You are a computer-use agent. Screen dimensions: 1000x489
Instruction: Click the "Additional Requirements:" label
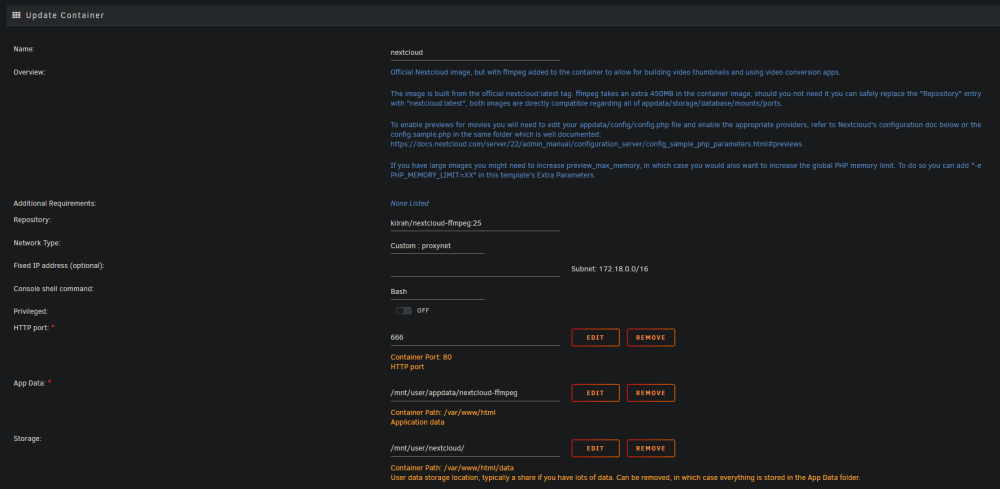coord(55,203)
